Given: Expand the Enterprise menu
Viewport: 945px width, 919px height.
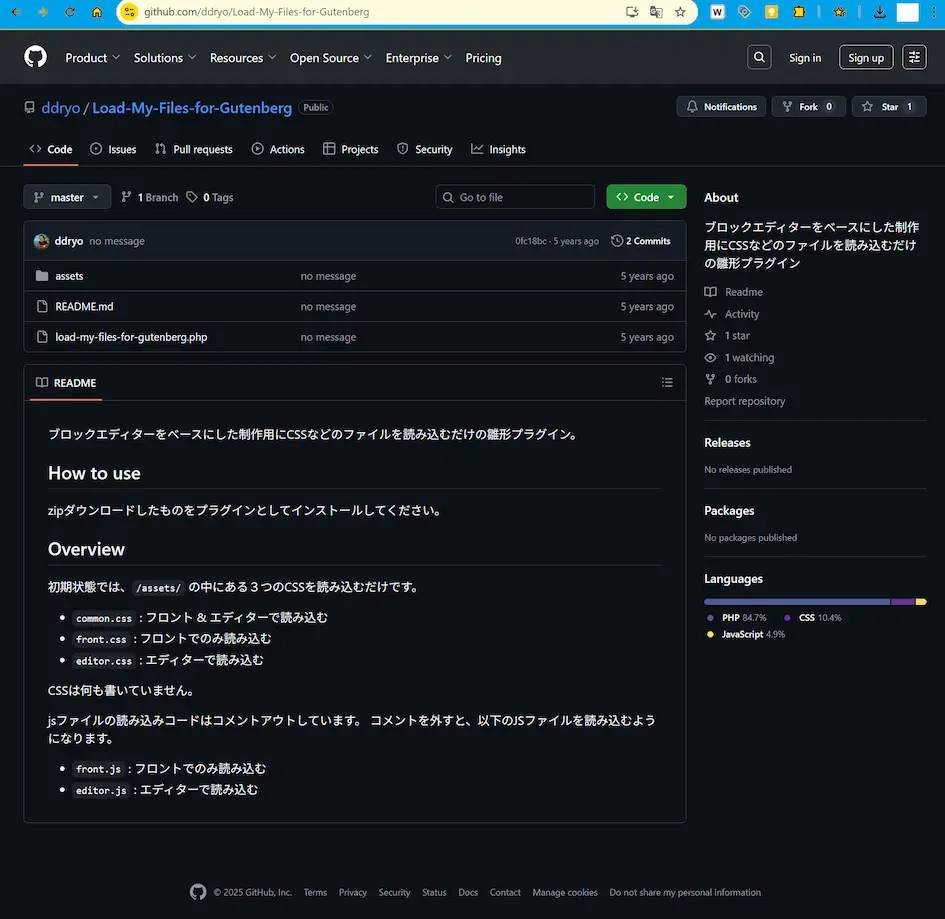Looking at the screenshot, I should click(x=418, y=58).
